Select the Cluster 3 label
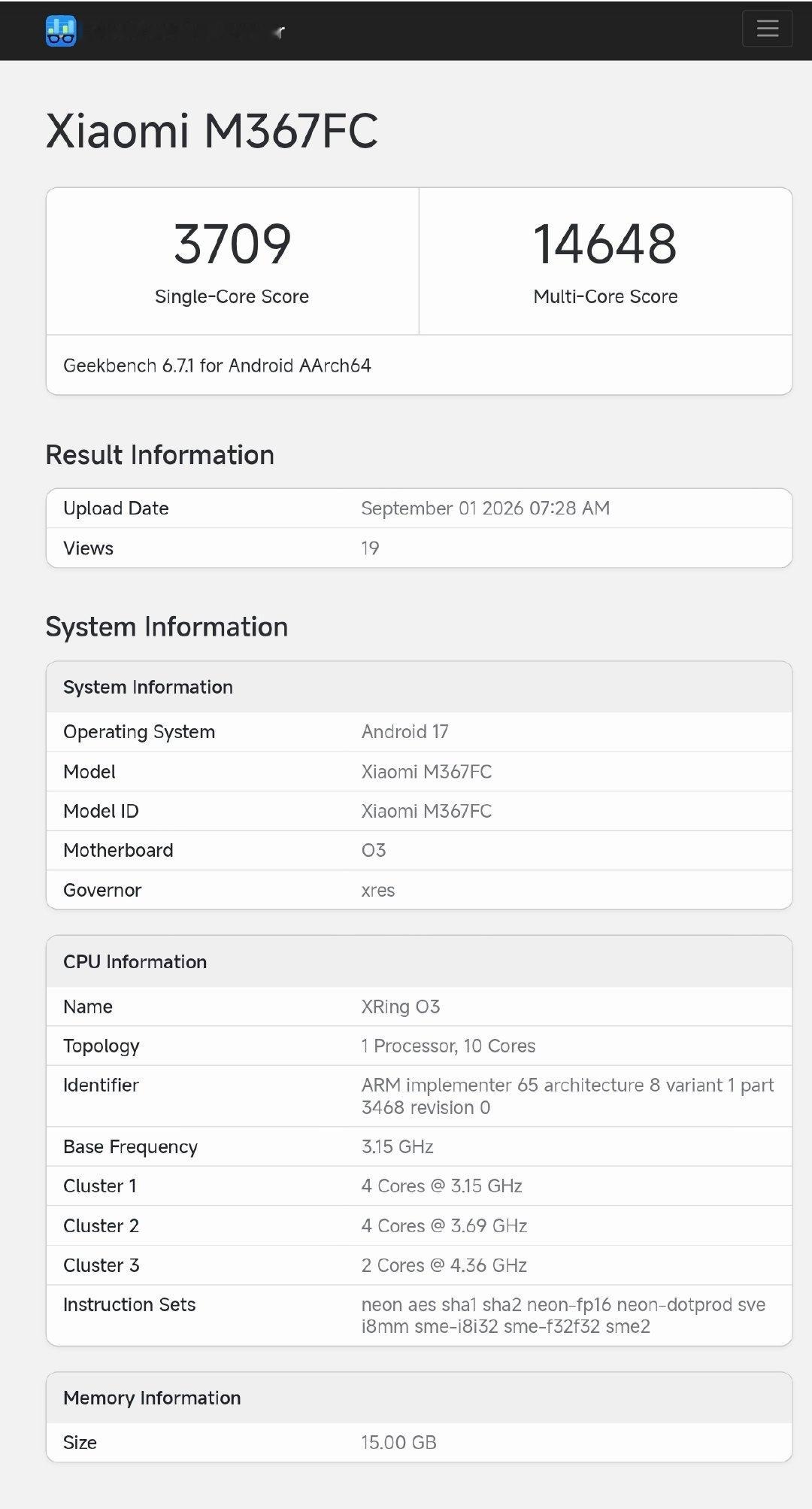The image size is (812, 1509). [x=101, y=1265]
